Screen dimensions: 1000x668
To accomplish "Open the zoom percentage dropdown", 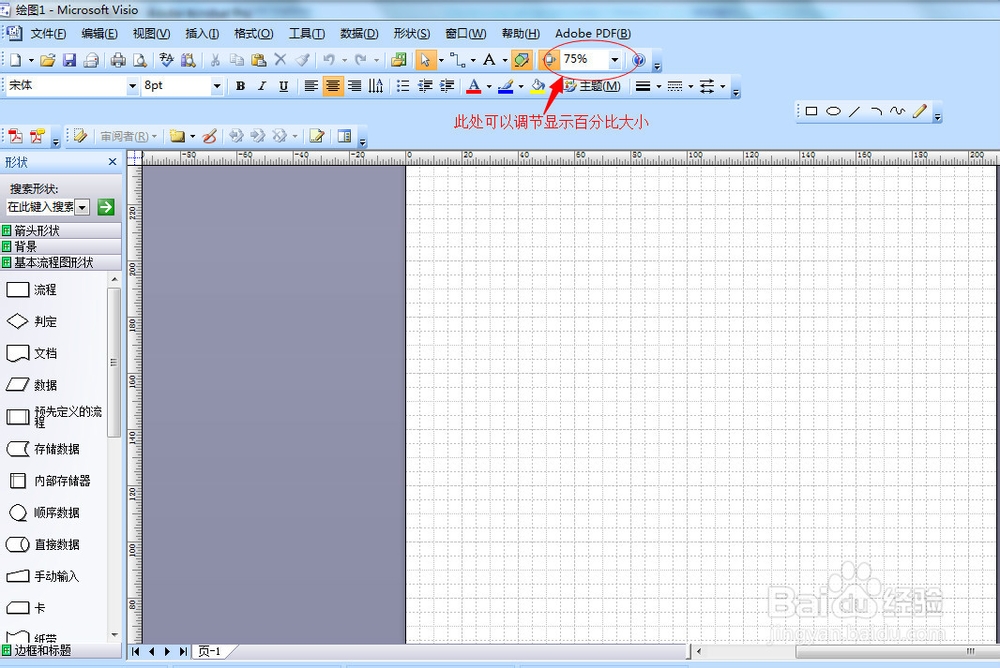I will tap(615, 60).
